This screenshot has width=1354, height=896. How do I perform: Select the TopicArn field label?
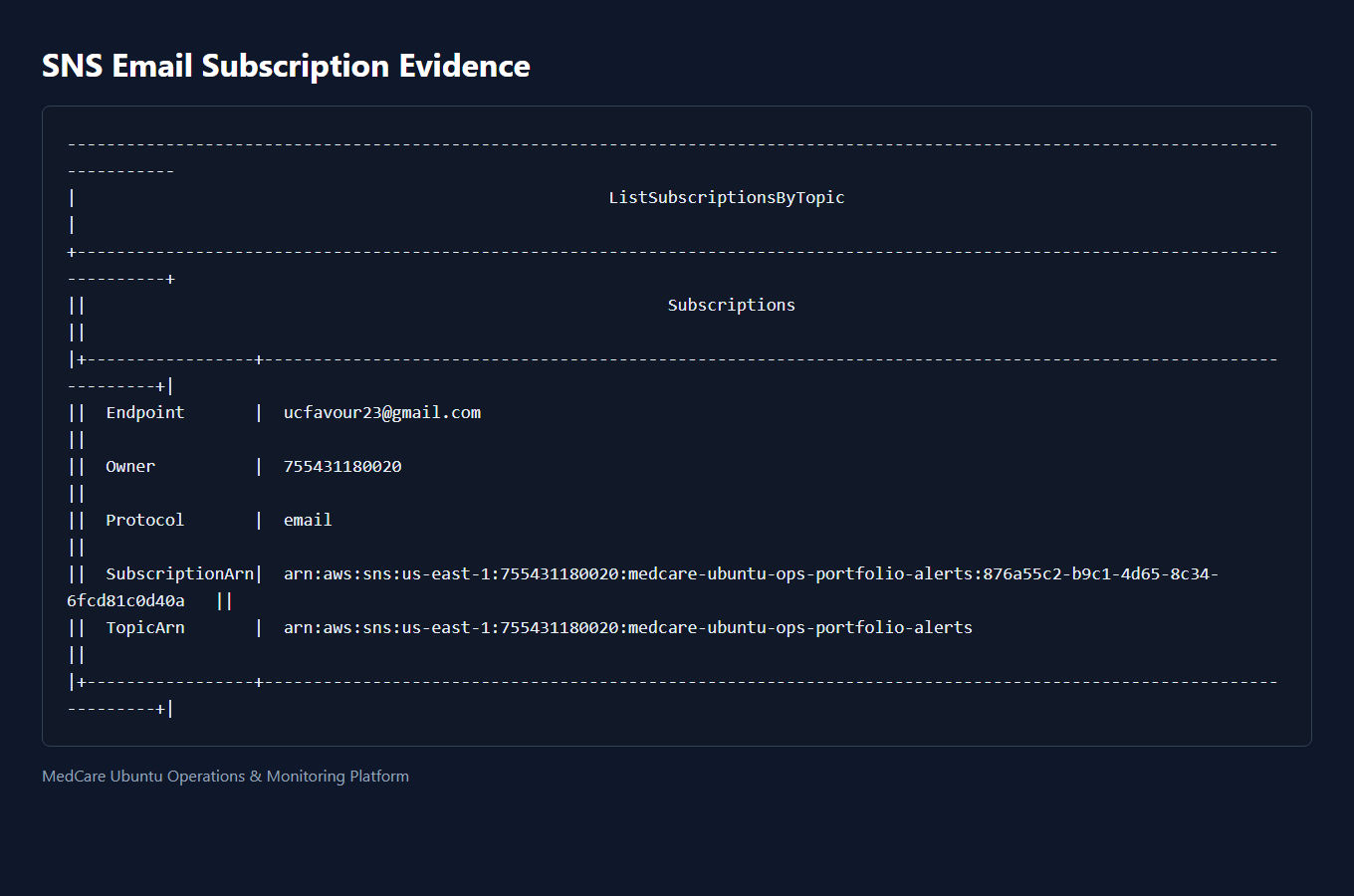[145, 627]
